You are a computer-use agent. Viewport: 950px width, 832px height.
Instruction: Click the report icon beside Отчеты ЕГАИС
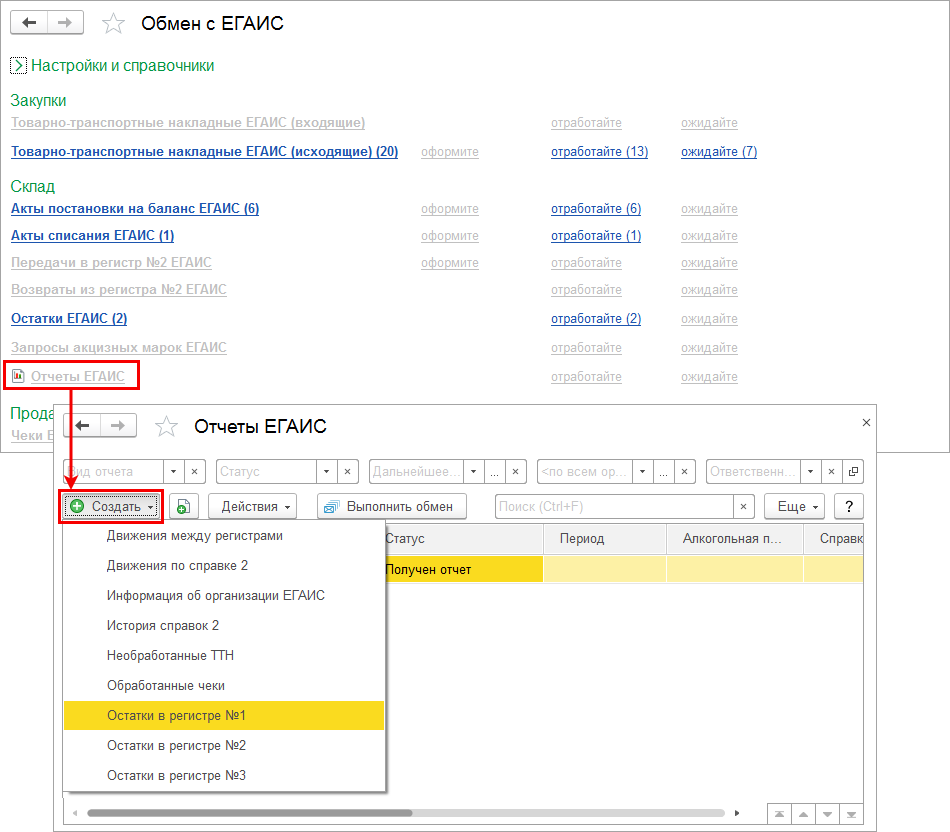[x=18, y=376]
